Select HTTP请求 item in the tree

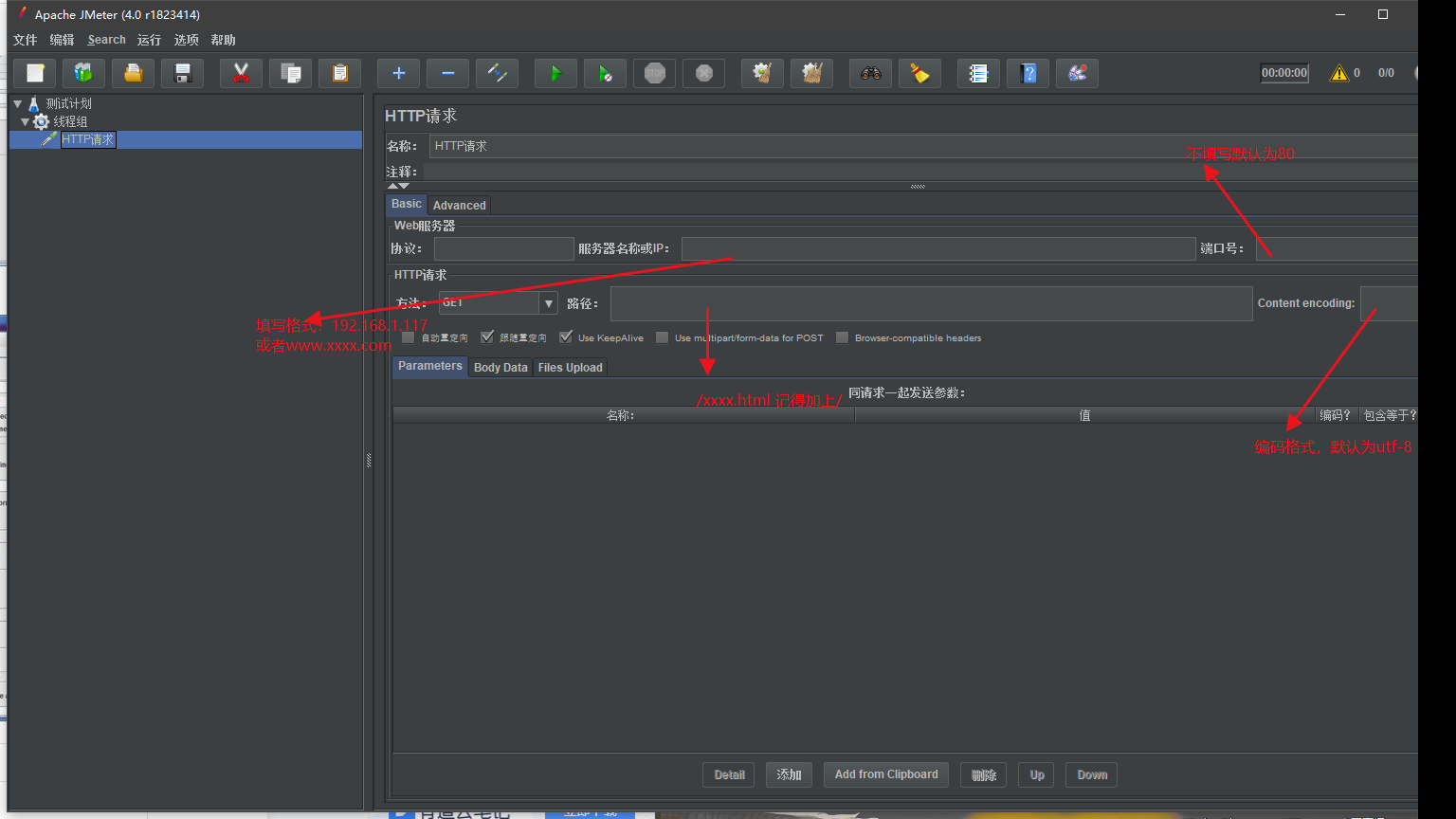coord(88,139)
